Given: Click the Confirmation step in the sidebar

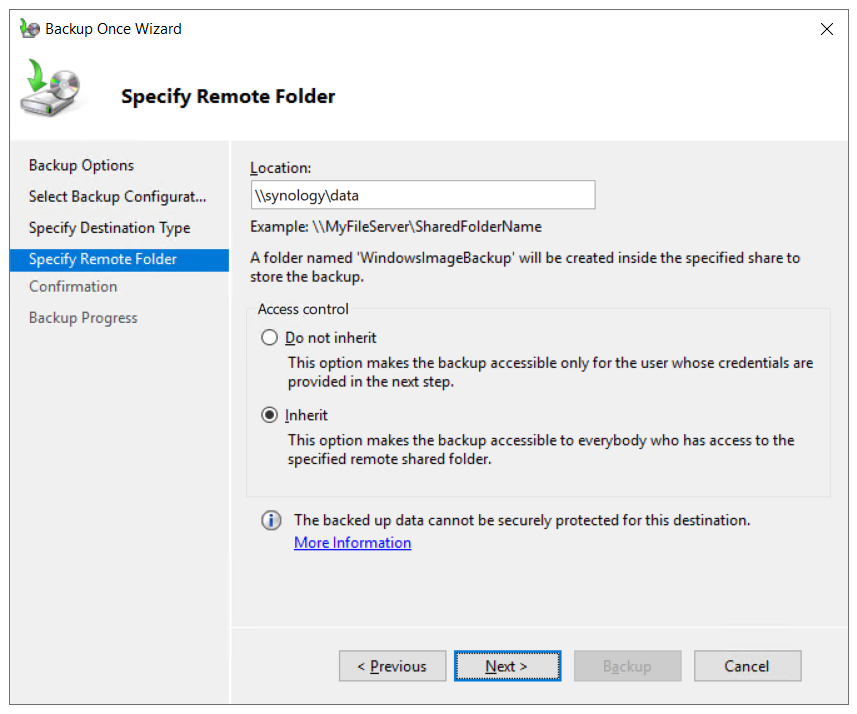Looking at the screenshot, I should [73, 287].
